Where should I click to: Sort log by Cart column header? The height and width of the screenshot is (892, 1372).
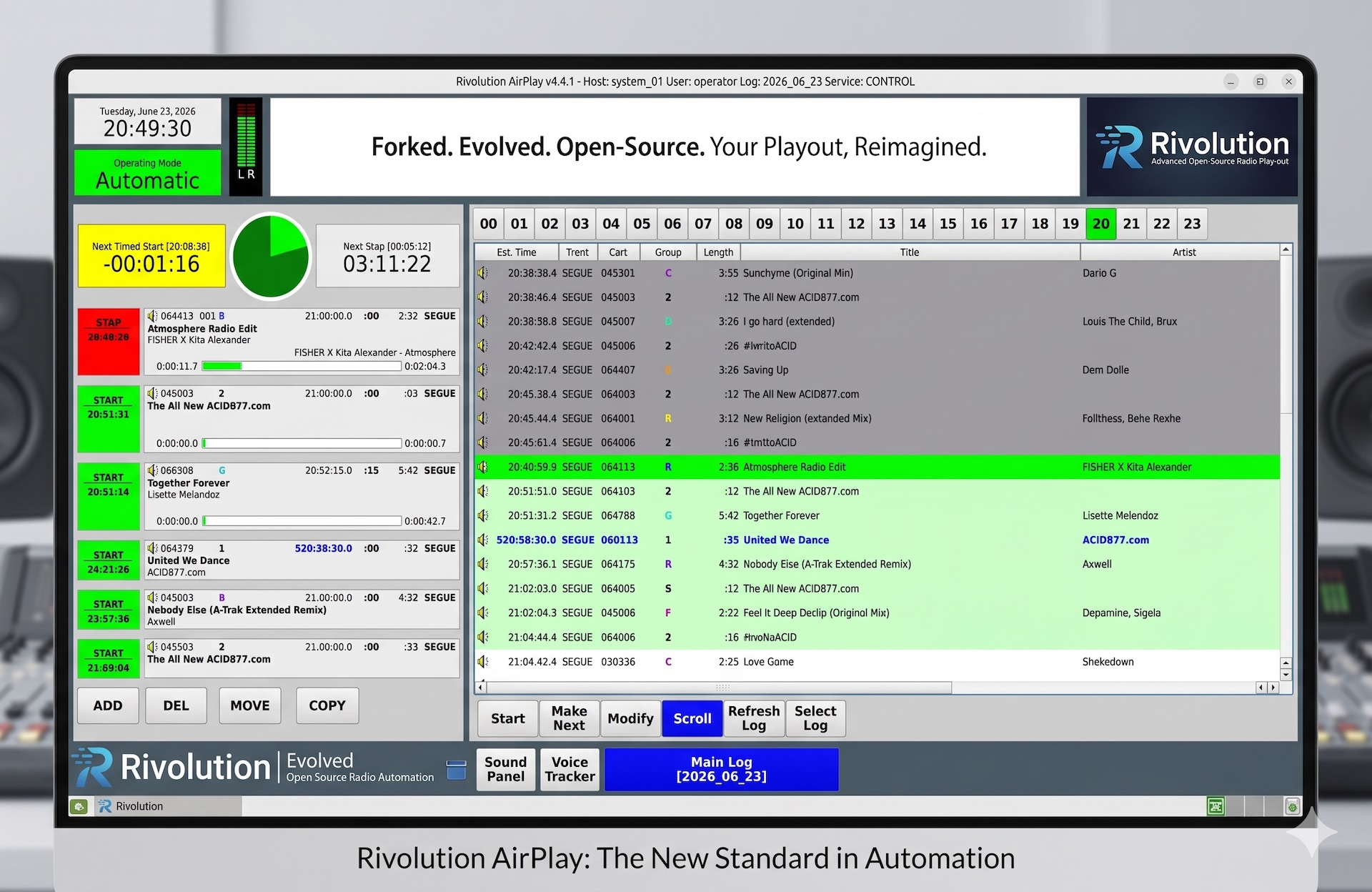point(617,252)
